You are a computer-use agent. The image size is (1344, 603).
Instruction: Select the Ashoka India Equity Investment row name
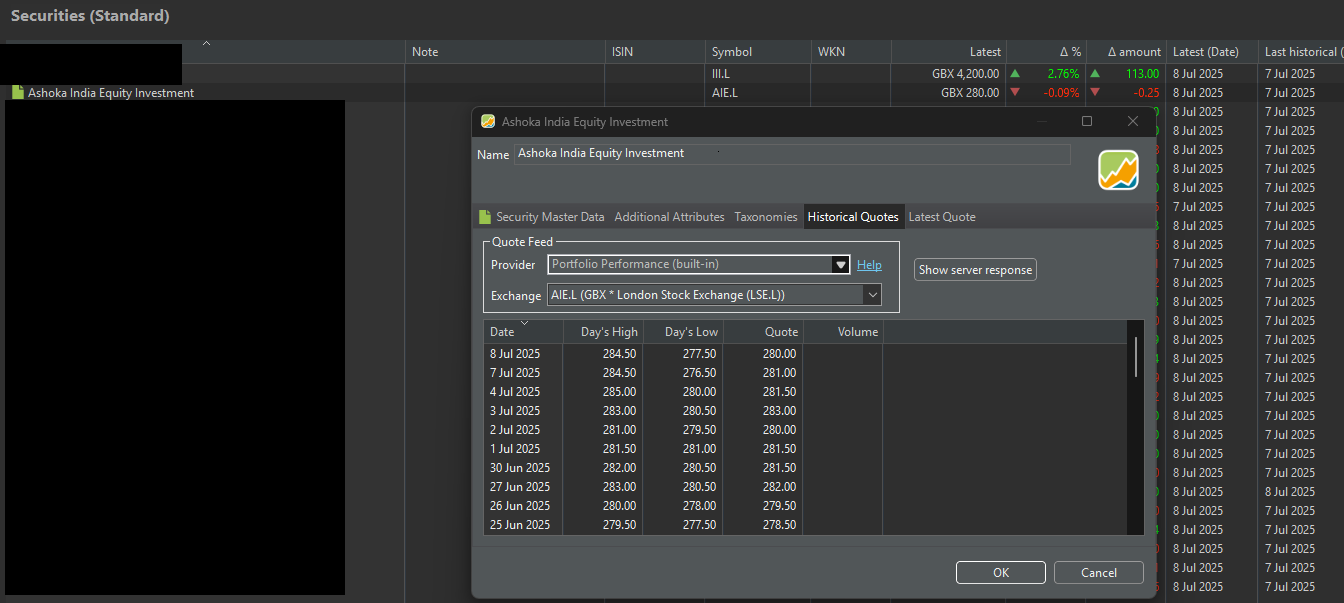tap(111, 93)
